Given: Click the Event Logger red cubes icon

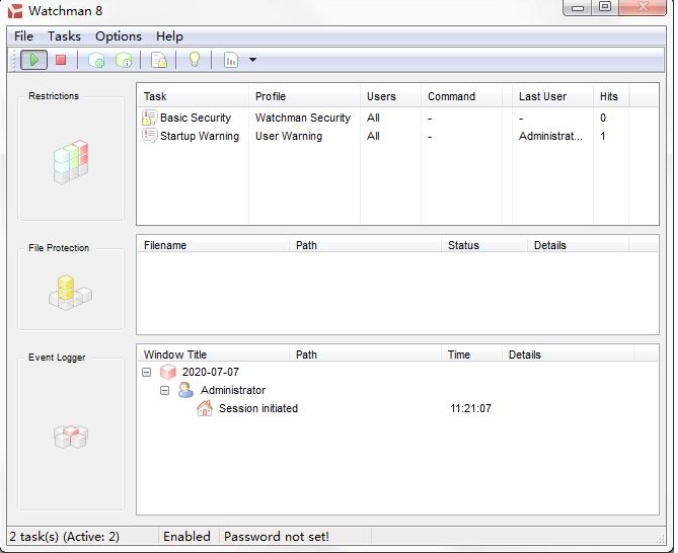Looking at the screenshot, I should (70, 436).
